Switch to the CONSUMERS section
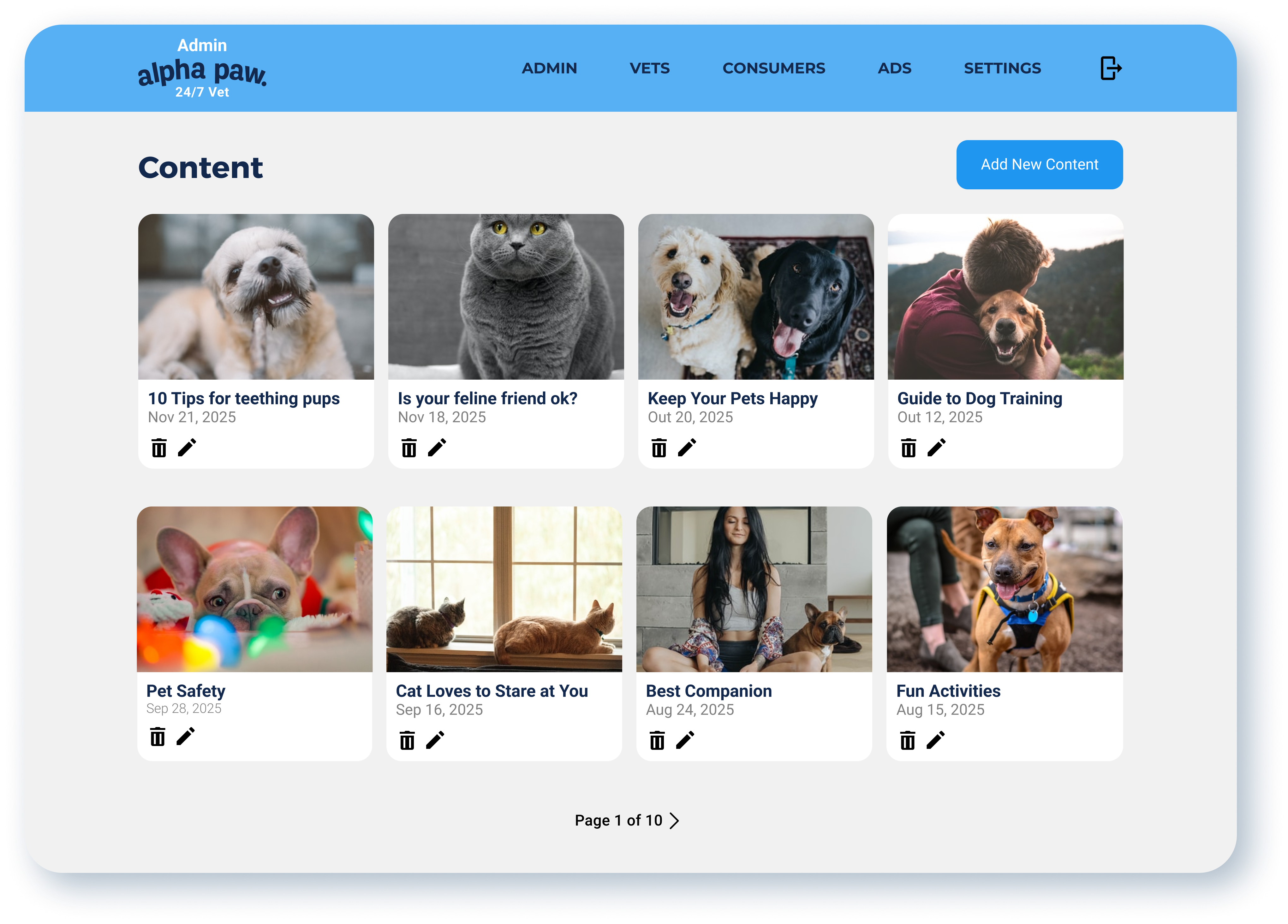The width and height of the screenshot is (1288, 924). 773,68
